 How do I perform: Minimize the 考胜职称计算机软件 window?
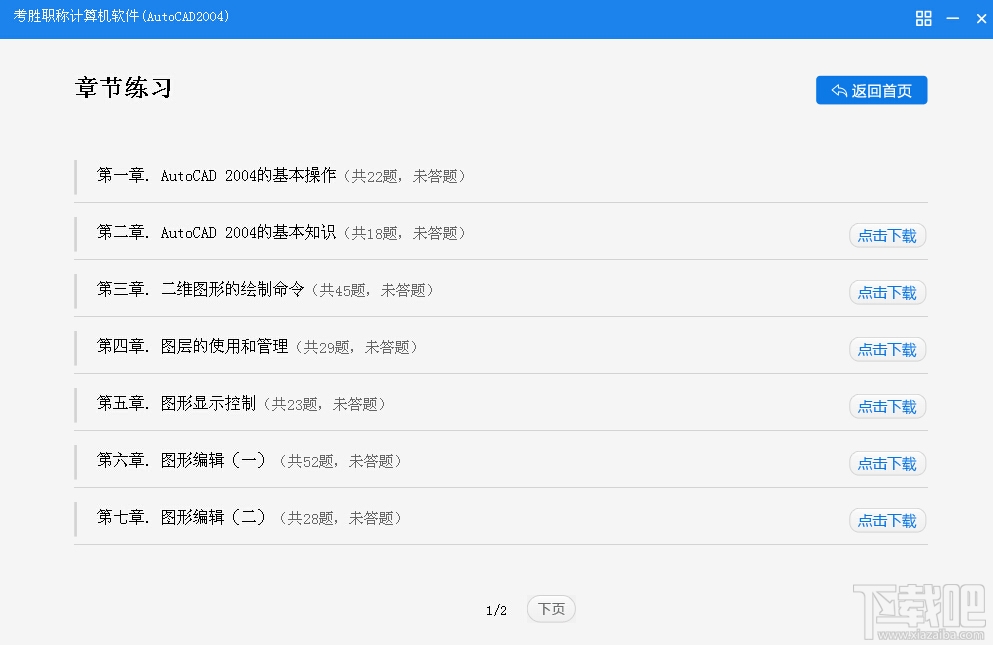[952, 18]
